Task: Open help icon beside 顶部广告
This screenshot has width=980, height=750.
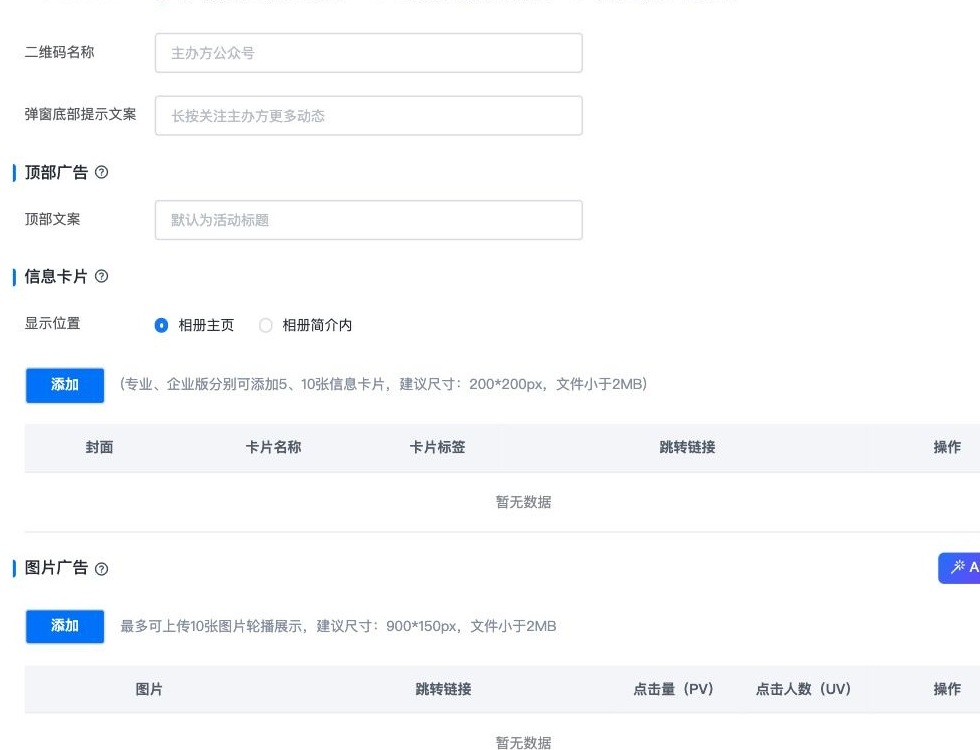Action: tap(101, 172)
